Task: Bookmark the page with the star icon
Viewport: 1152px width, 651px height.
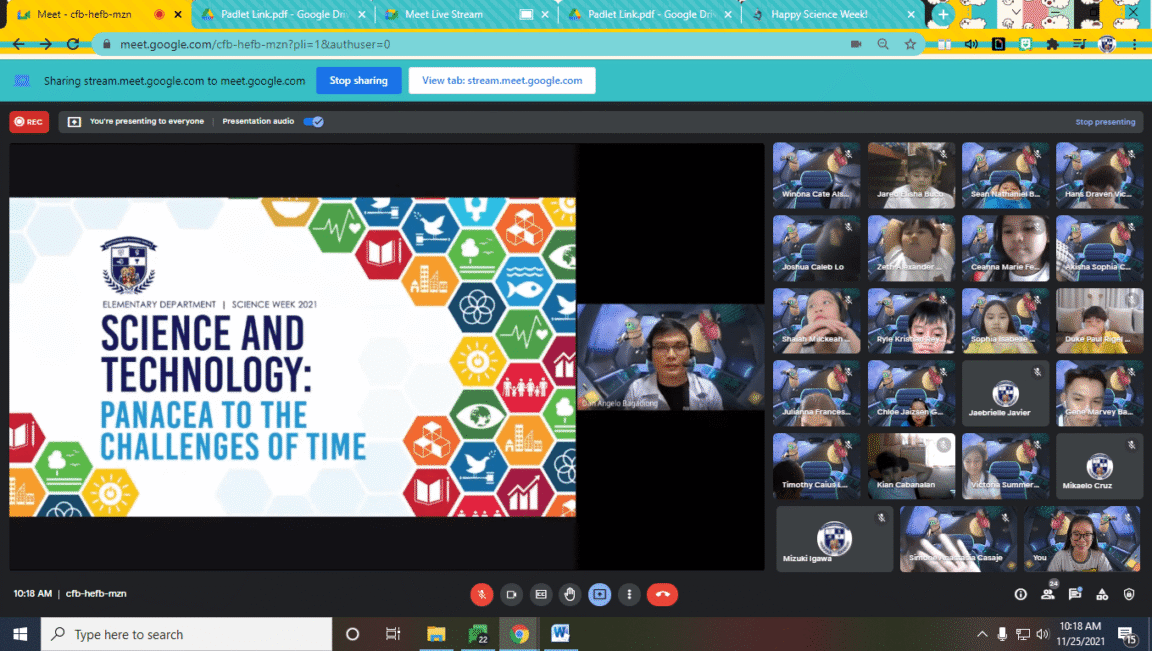Action: [x=911, y=45]
